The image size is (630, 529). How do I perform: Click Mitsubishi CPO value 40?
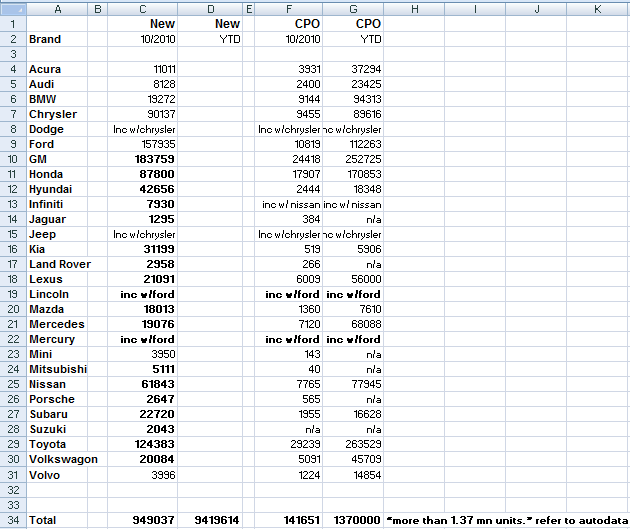288,369
